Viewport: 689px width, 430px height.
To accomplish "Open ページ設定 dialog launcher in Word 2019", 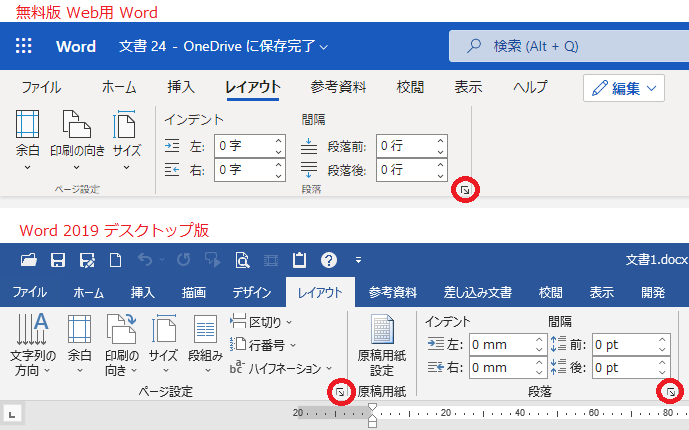I will click(341, 392).
